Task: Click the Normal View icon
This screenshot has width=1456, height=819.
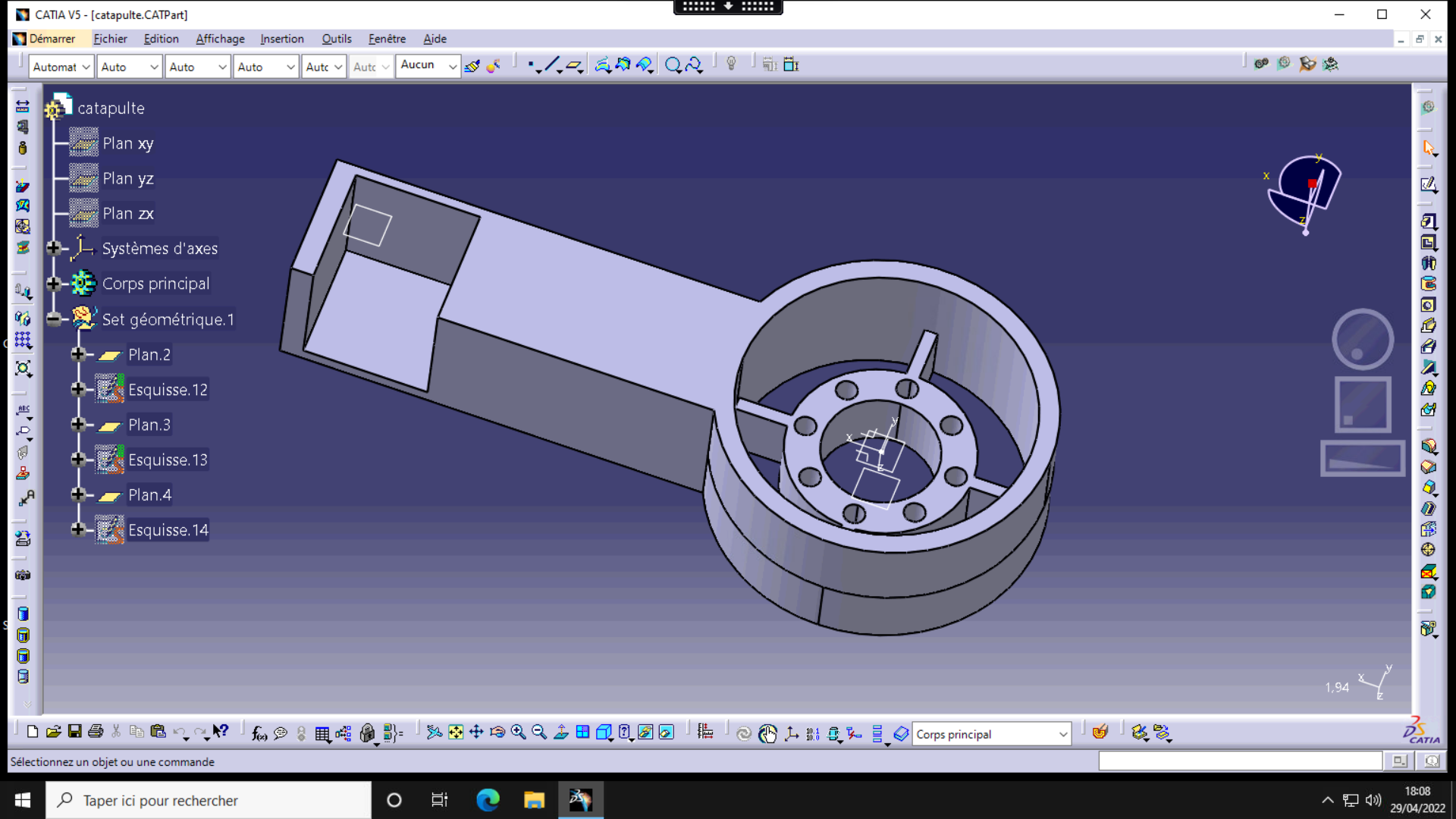Action: pyautogui.click(x=561, y=733)
